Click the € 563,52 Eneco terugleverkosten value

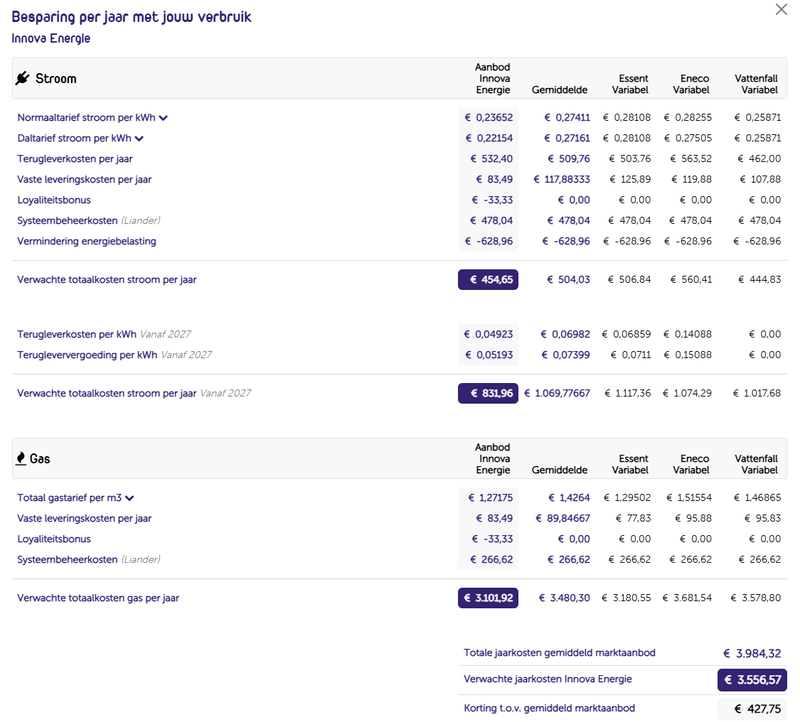[691, 159]
